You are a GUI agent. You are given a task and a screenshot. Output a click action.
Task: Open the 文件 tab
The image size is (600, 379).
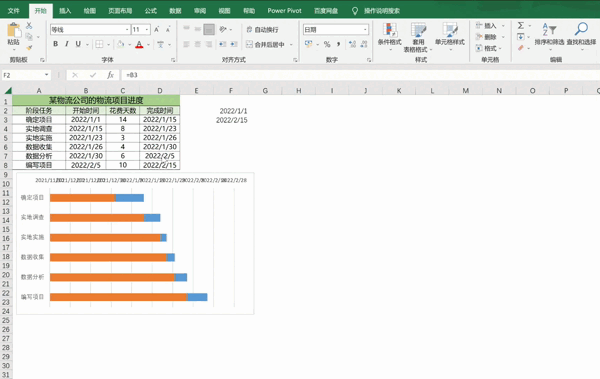coord(14,11)
